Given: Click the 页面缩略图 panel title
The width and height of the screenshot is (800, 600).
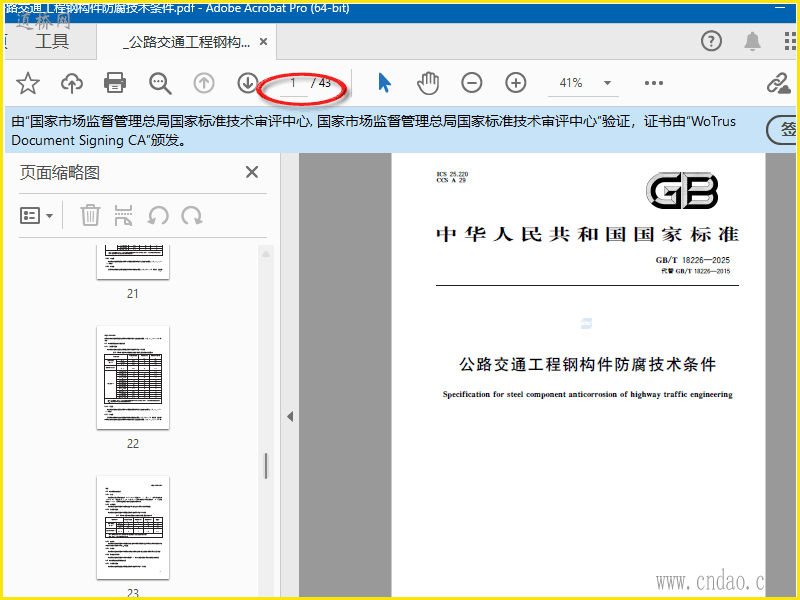Looking at the screenshot, I should click(x=60, y=172).
